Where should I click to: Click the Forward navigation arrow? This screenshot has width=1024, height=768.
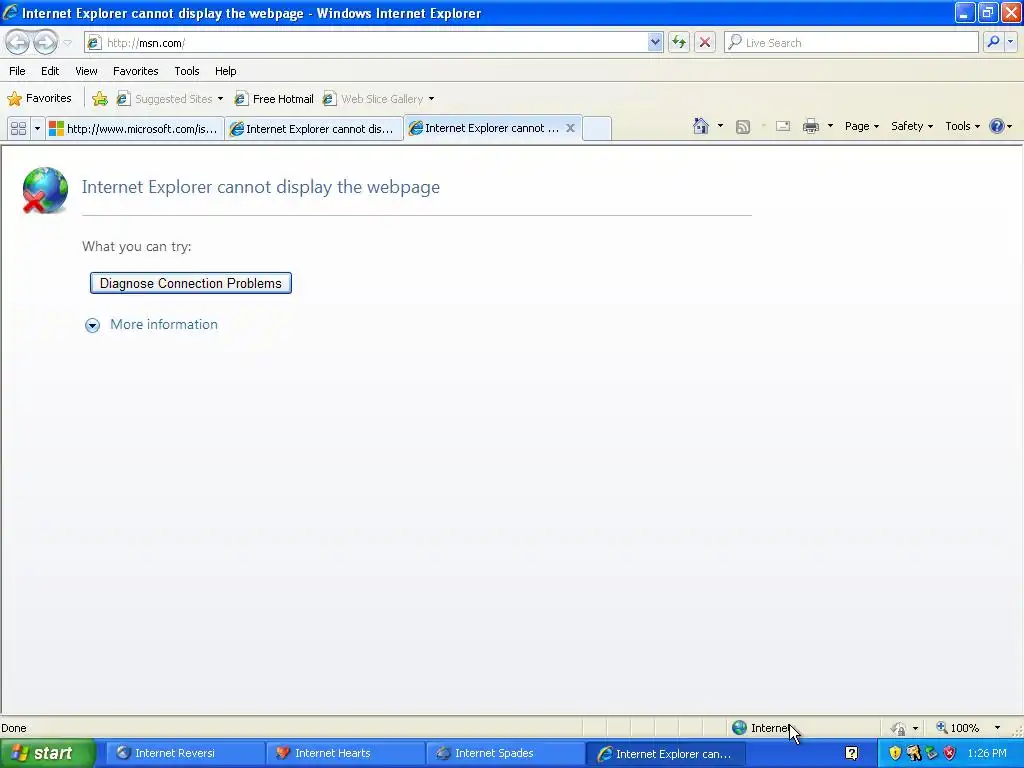45,42
